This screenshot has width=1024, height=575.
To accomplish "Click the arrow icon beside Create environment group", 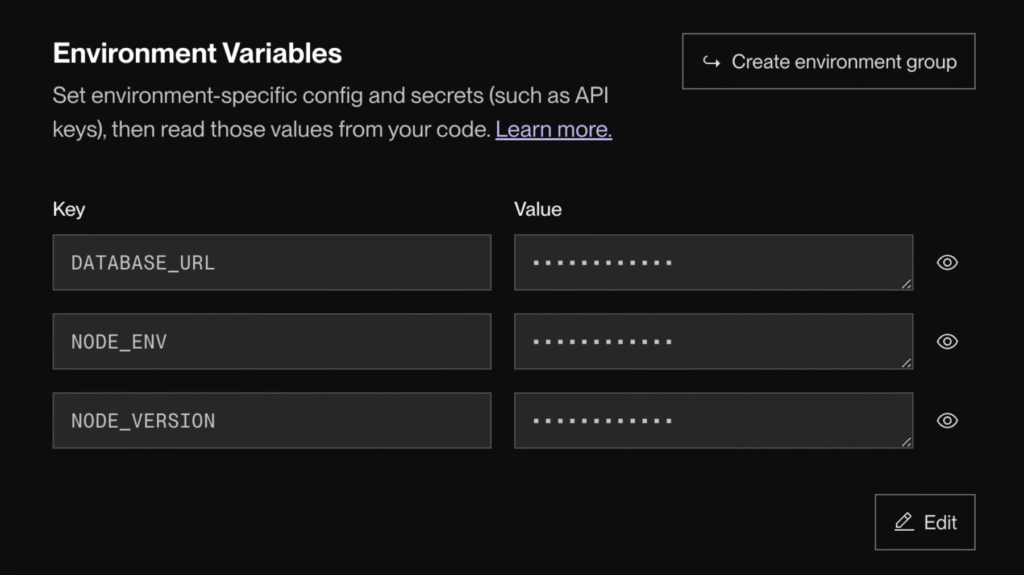I will [711, 62].
